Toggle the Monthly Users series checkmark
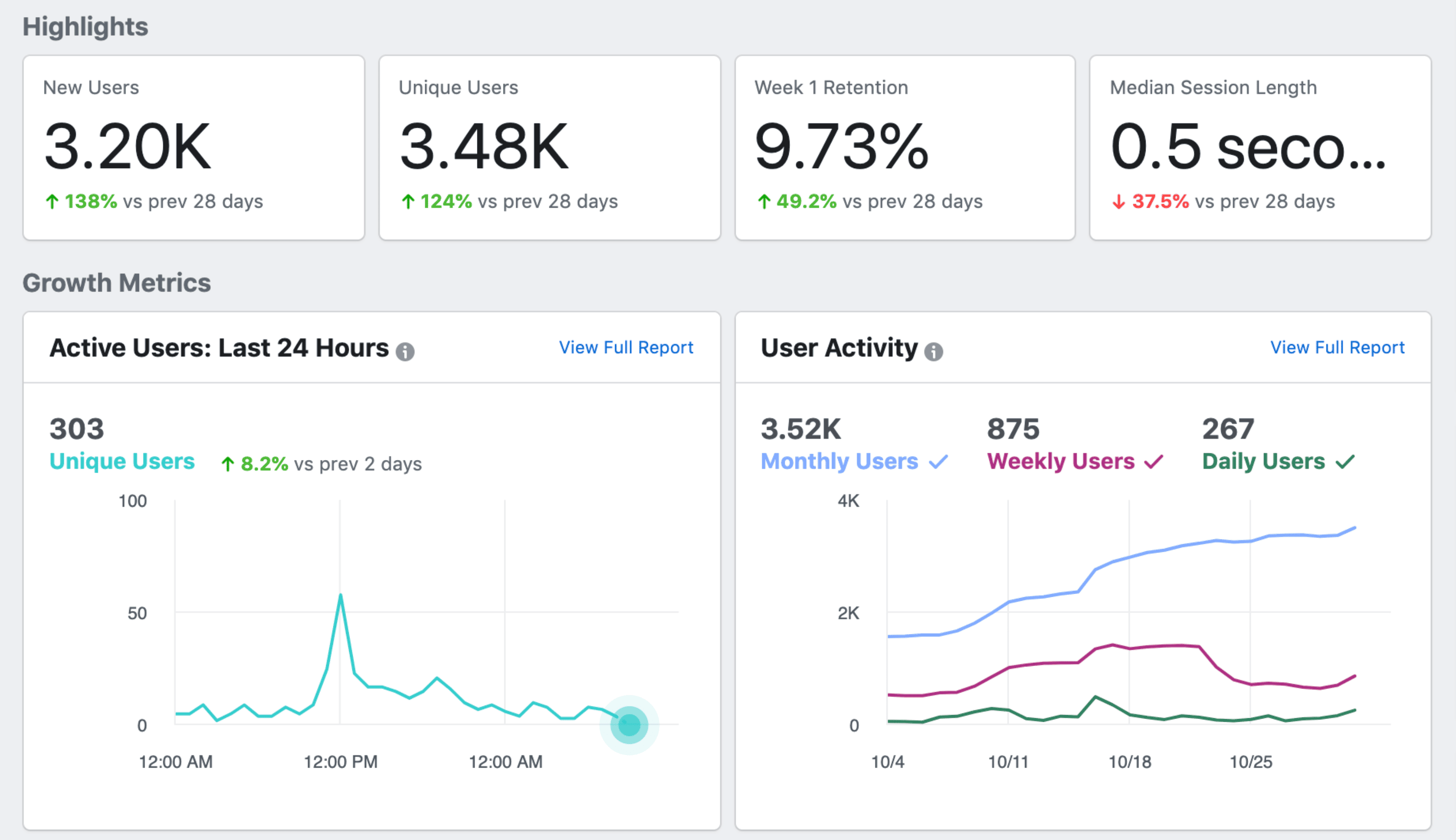Image resolution: width=1456 pixels, height=840 pixels. 939,461
